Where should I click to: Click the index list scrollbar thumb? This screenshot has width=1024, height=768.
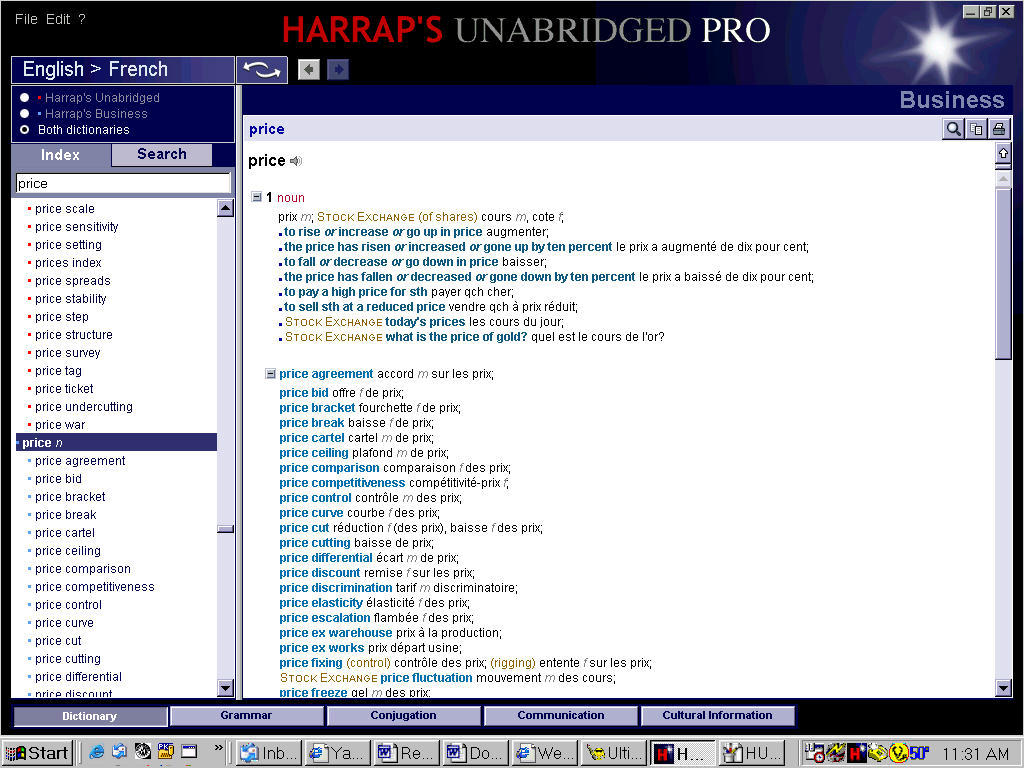(x=225, y=529)
